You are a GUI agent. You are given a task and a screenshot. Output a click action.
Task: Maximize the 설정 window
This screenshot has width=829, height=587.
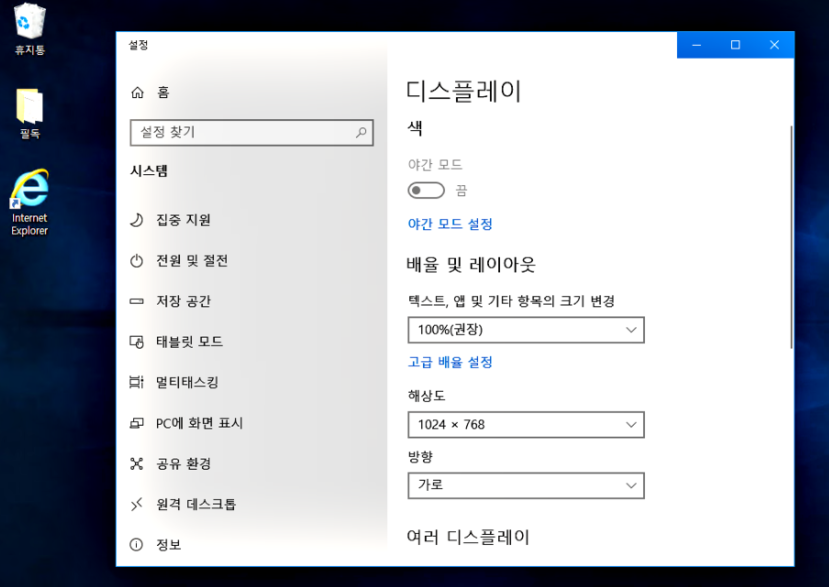[x=735, y=45]
